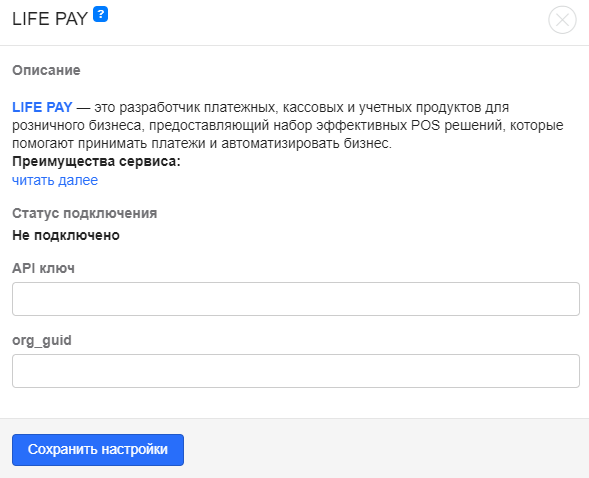Image resolution: width=589 pixels, height=478 pixels.
Task: Expand description via "читать далее" link
Action: [55, 180]
